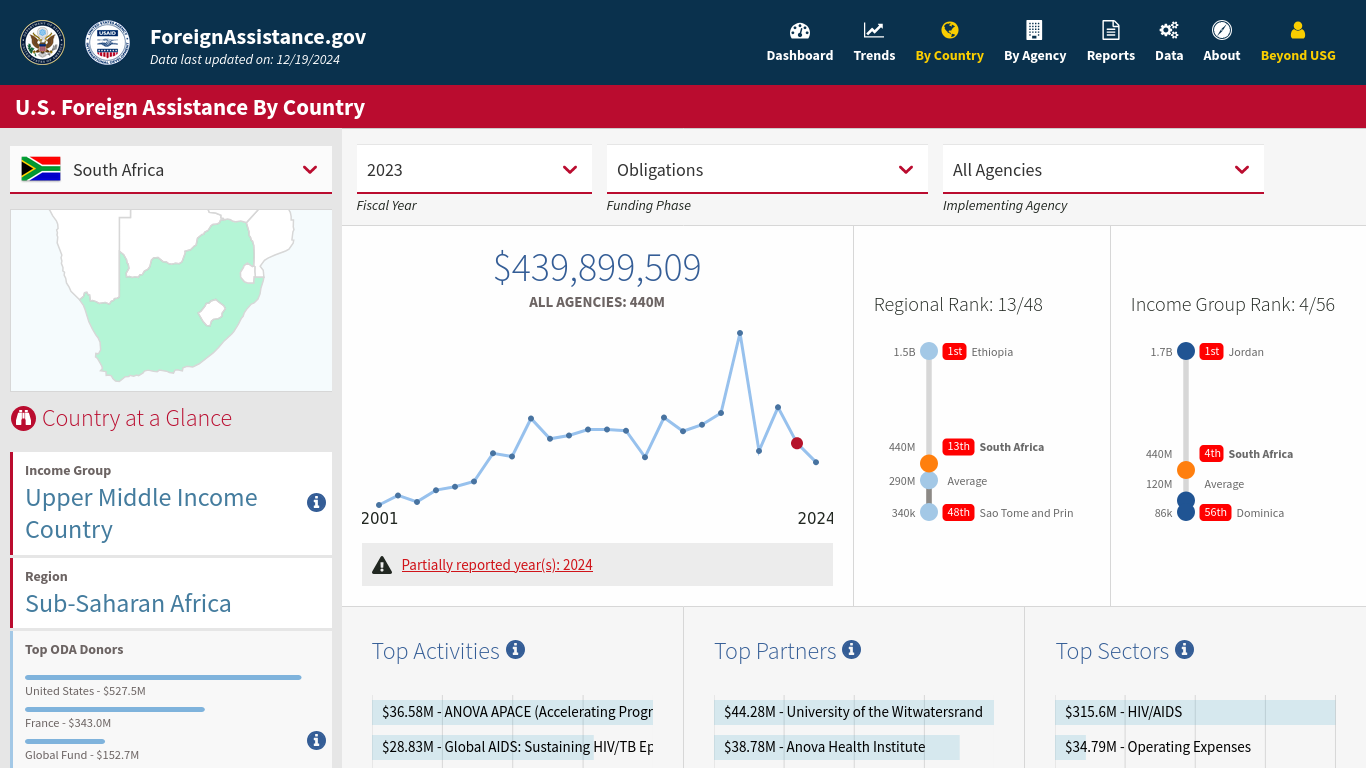Open the 2023 Fiscal Year dropdown
The height and width of the screenshot is (768, 1366).
point(474,170)
